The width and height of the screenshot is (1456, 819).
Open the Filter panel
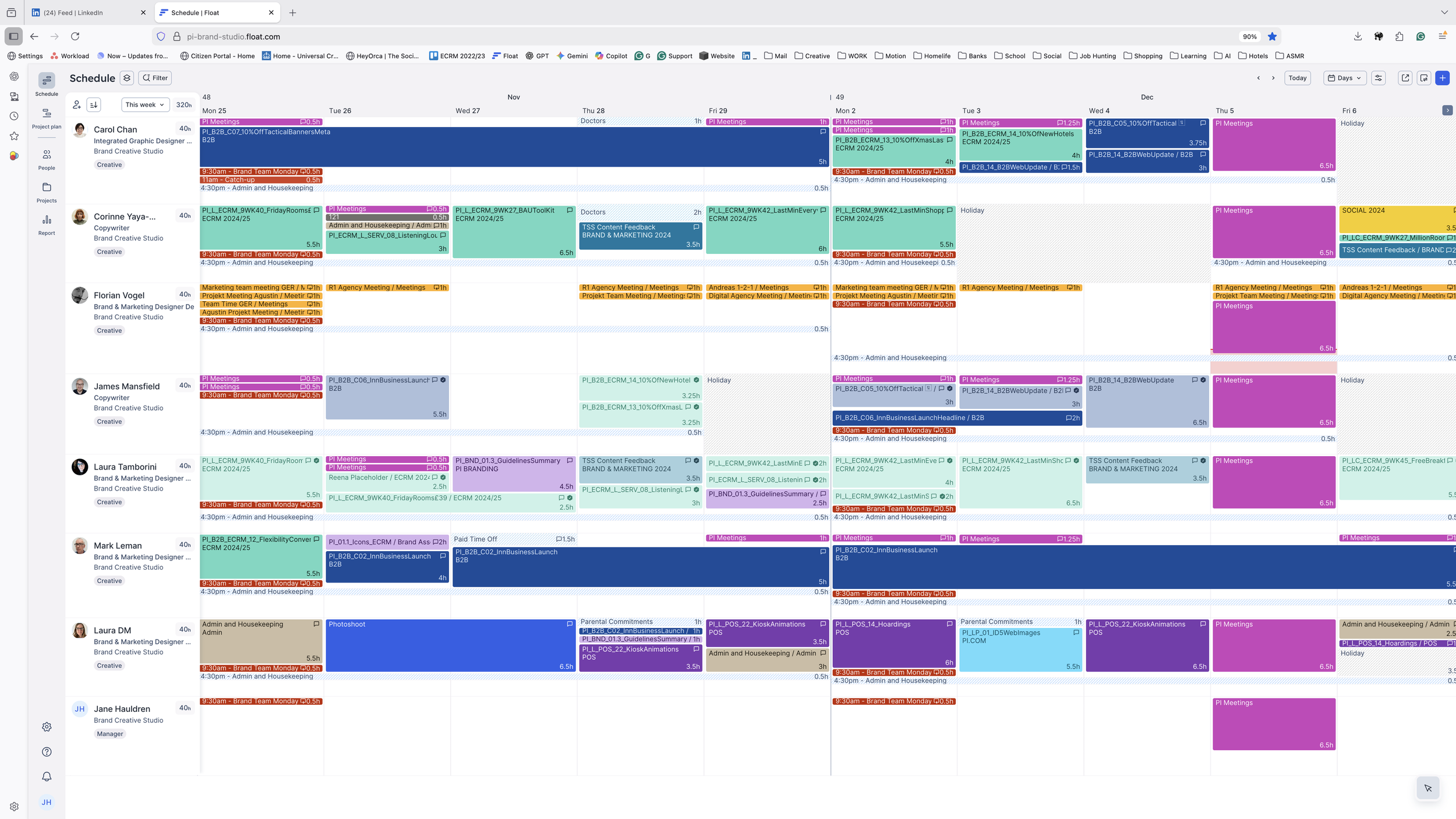click(154, 77)
